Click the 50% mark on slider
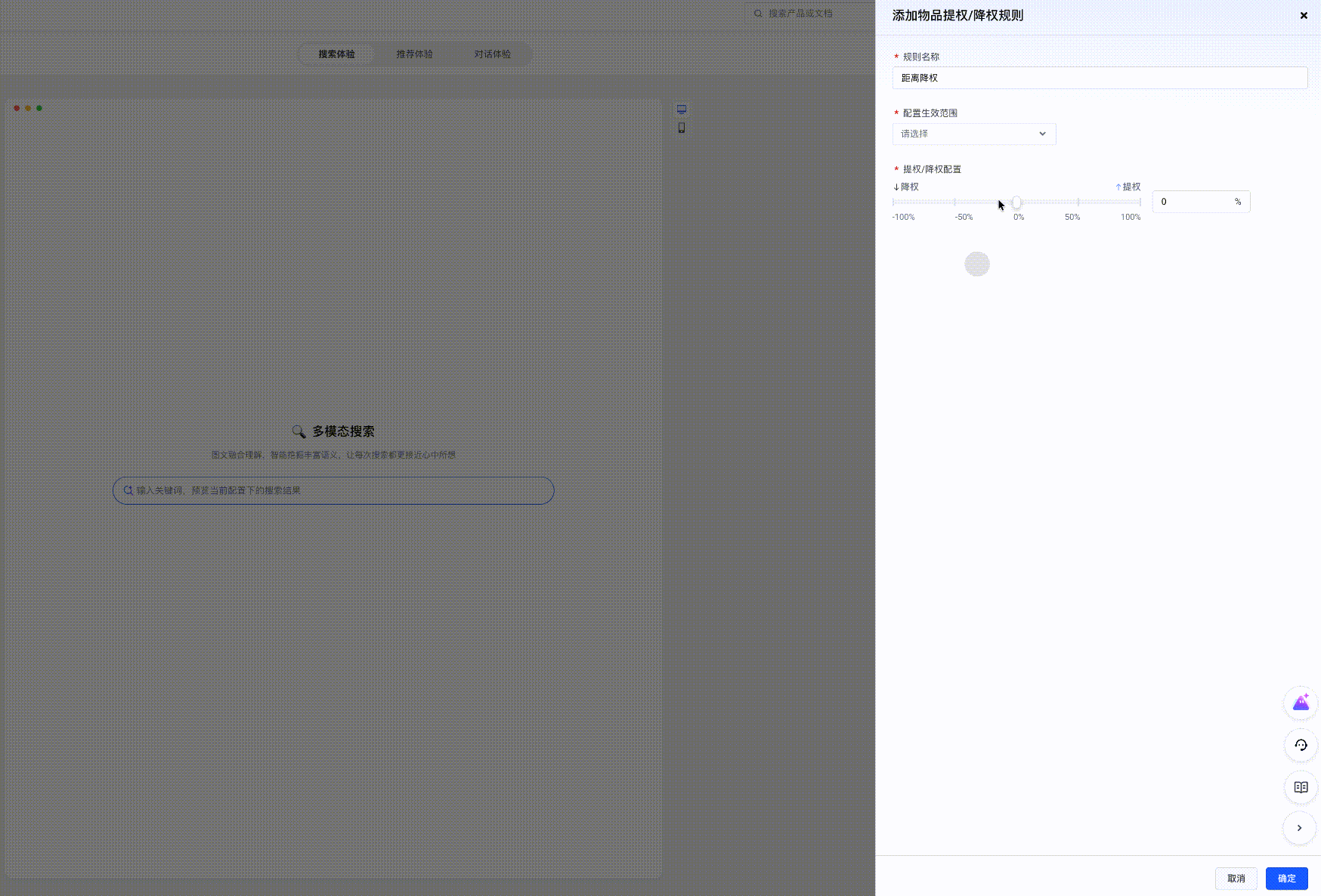 [1078, 202]
